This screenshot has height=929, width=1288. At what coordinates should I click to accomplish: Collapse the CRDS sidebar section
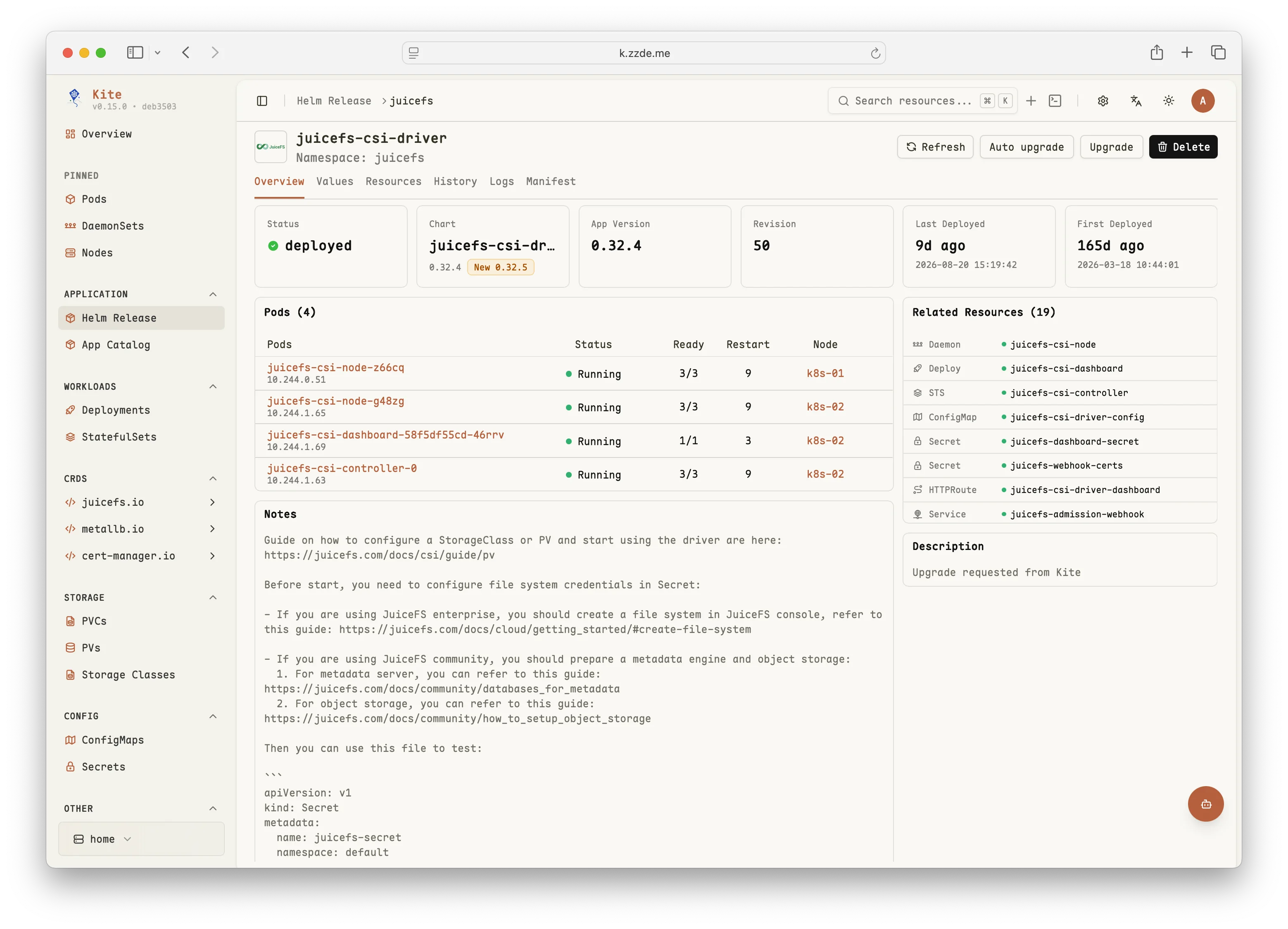pyautogui.click(x=213, y=479)
